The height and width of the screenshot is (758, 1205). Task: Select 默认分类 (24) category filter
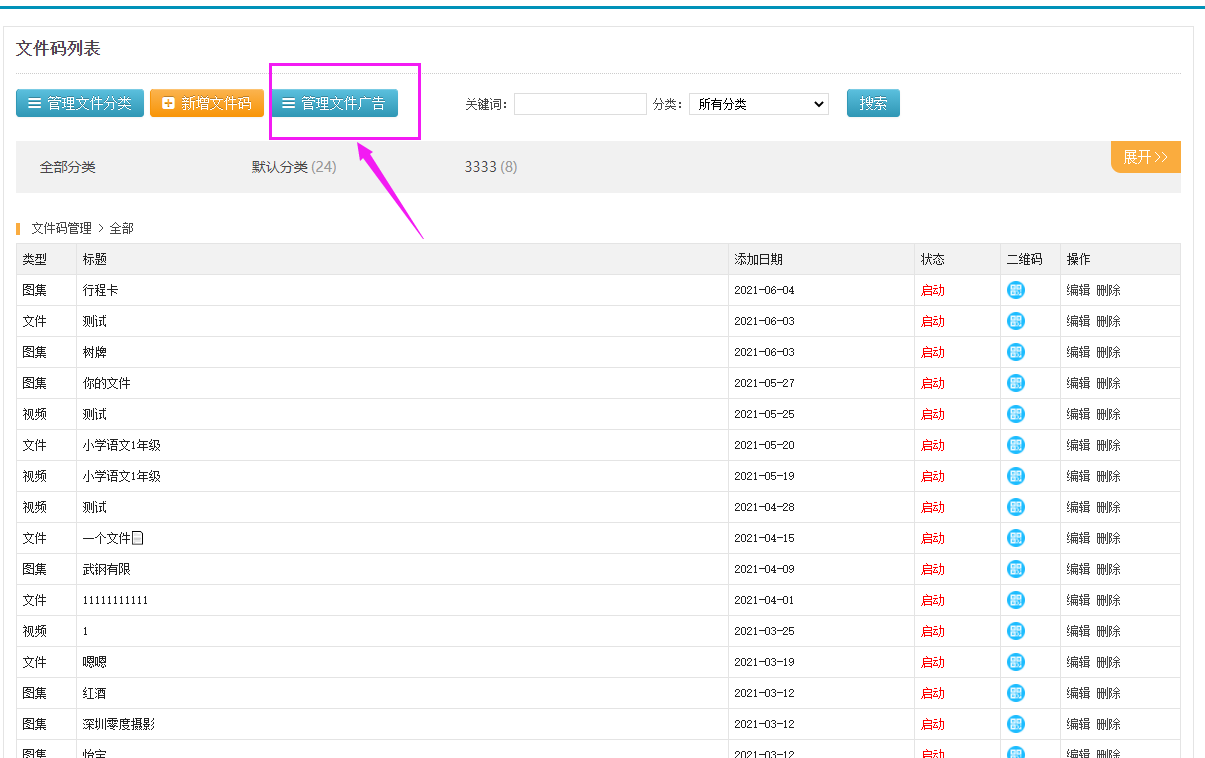293,167
